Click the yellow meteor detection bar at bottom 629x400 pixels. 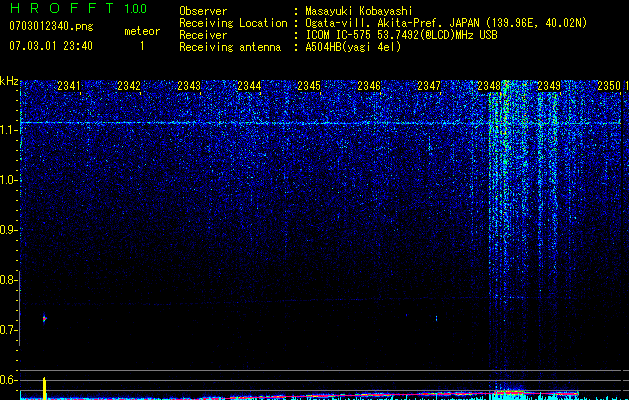tap(45, 388)
